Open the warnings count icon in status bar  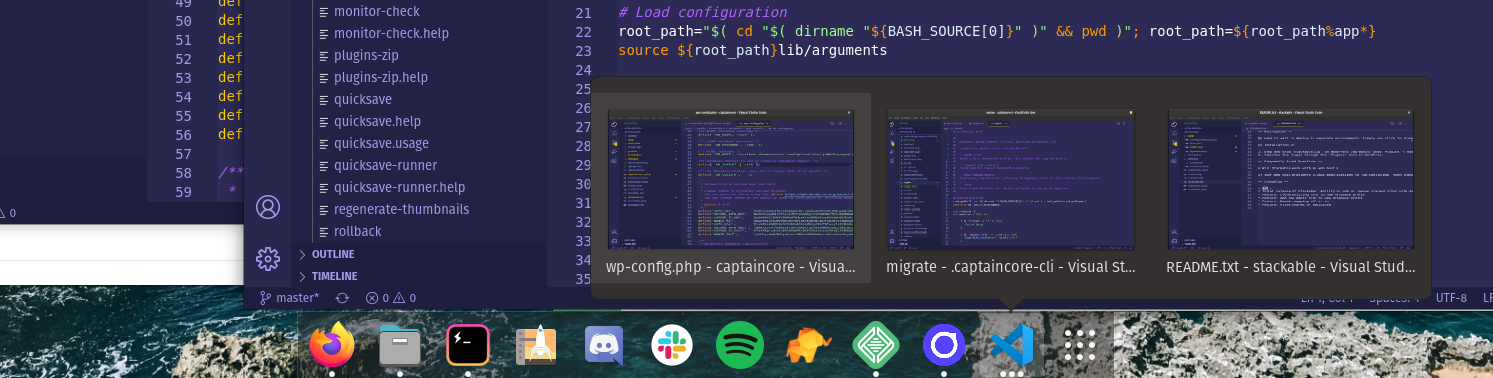point(404,298)
